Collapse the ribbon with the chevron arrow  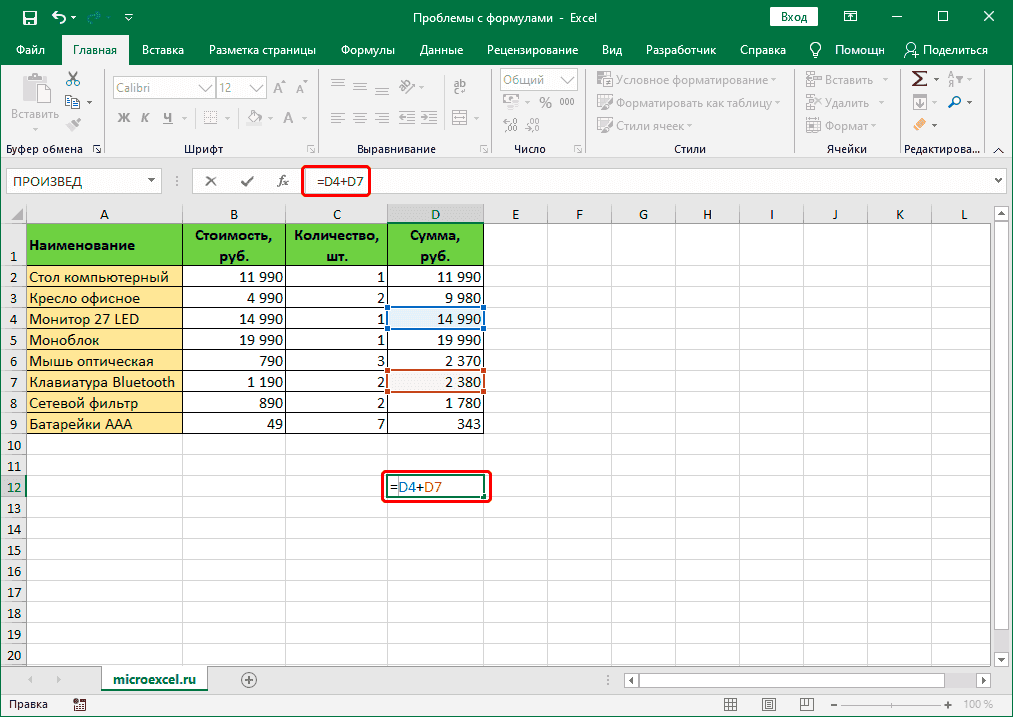coord(998,148)
